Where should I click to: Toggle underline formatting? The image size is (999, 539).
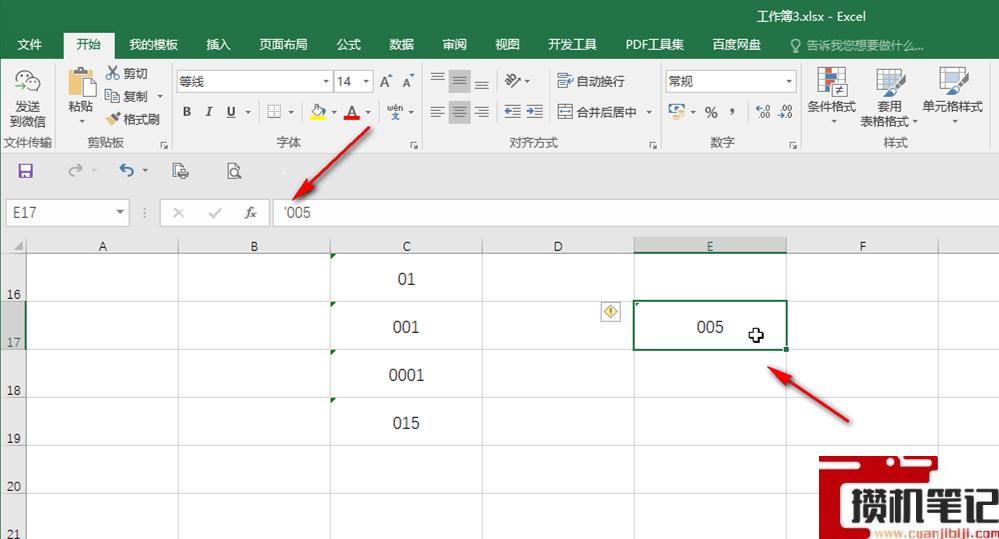click(231, 112)
